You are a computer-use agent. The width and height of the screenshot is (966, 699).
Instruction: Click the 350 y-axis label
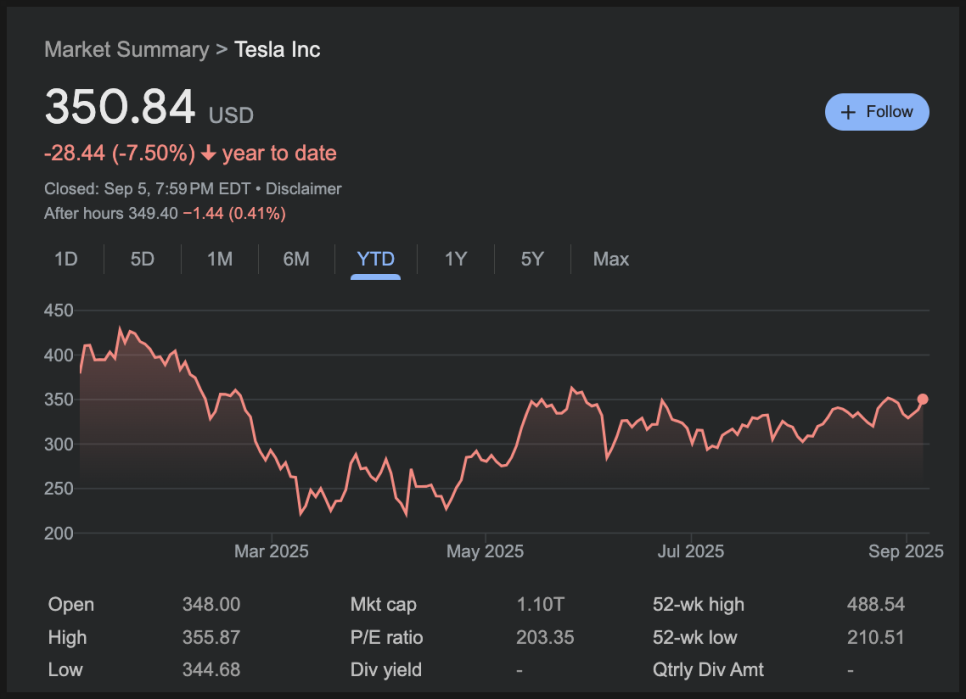click(x=59, y=400)
